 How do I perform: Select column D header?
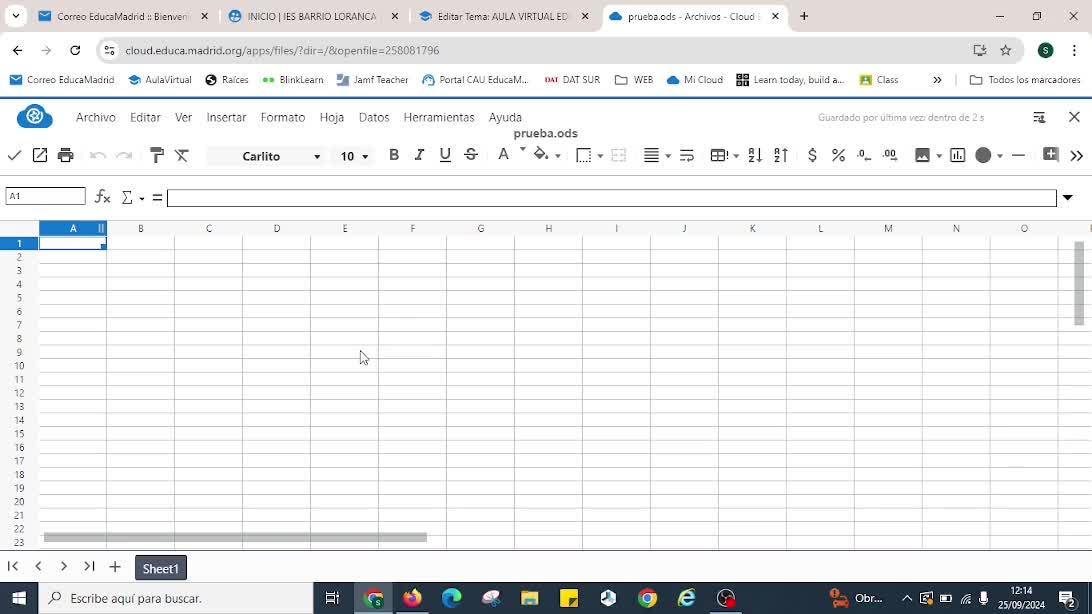276,228
